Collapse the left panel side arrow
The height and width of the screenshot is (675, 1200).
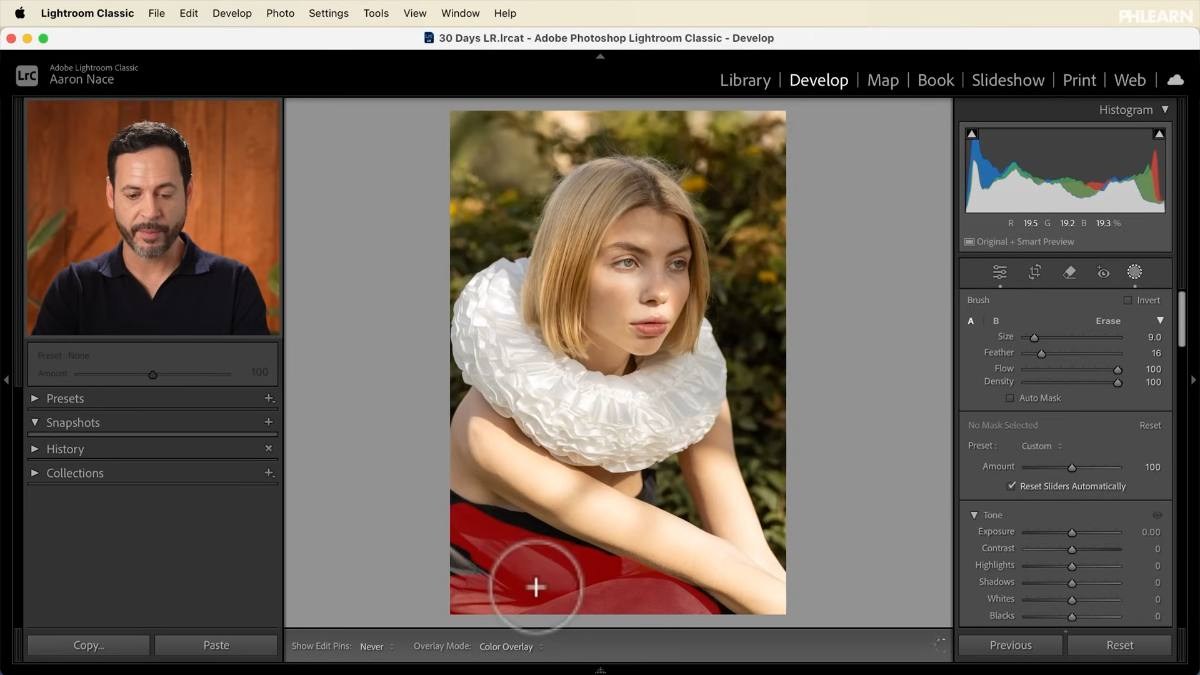(x=7, y=380)
